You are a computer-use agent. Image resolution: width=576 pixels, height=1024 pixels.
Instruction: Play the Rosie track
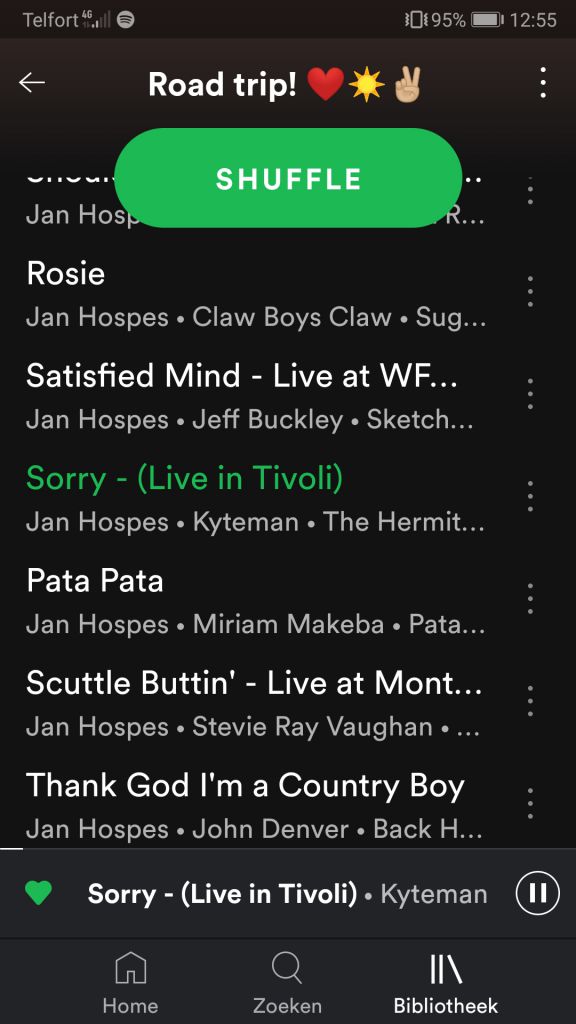click(x=256, y=294)
